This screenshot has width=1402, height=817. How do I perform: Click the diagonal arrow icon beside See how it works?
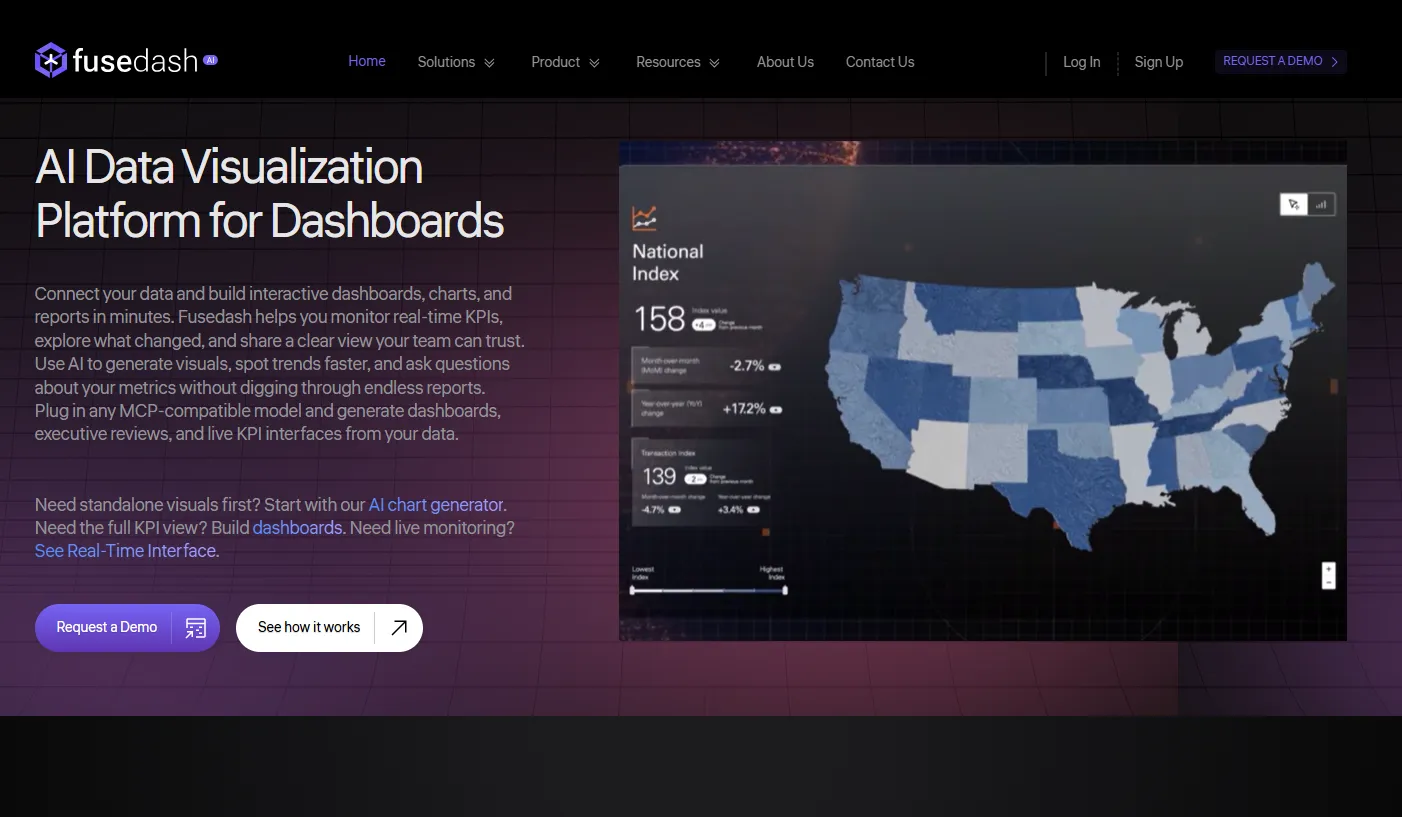(399, 628)
